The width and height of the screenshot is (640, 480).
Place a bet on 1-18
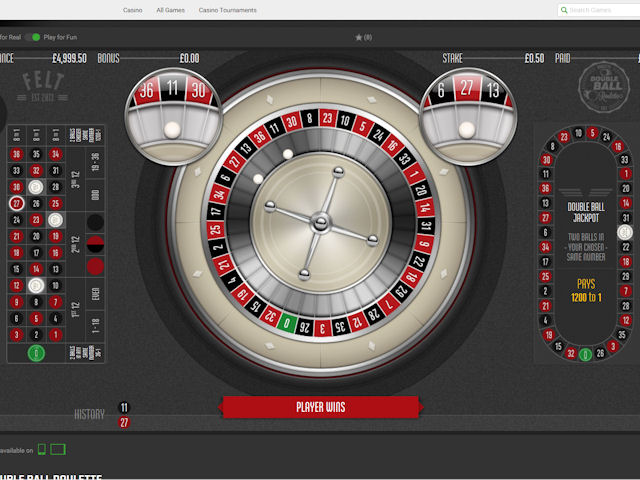[x=96, y=326]
